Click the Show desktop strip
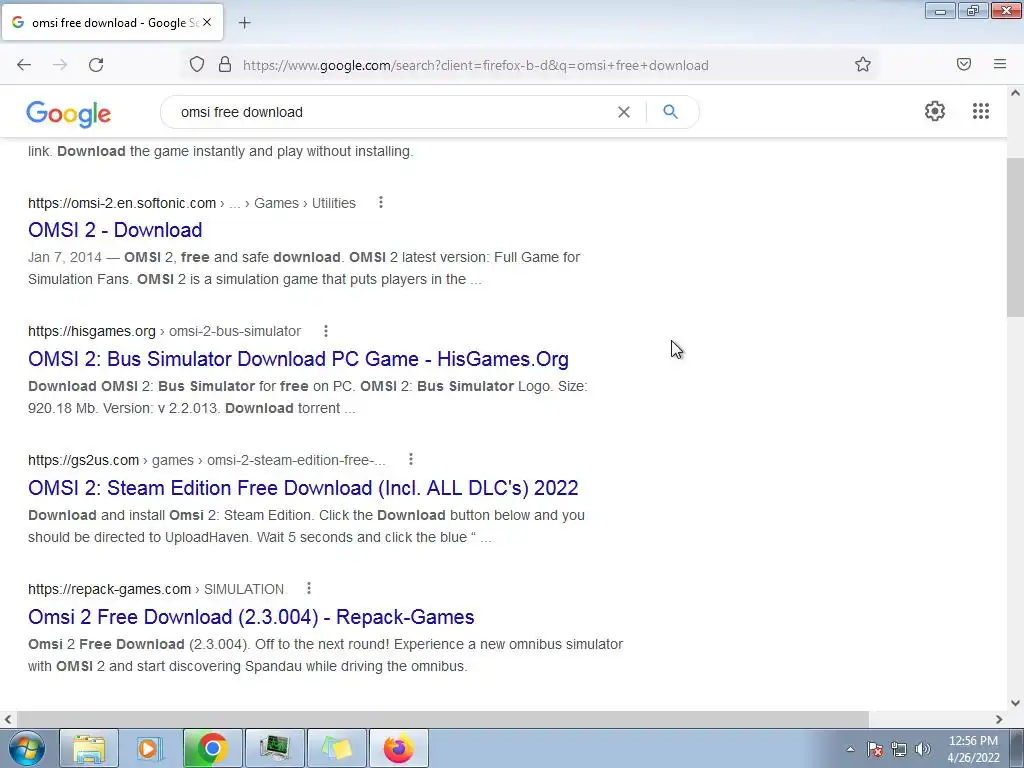1024x768 pixels. coord(1017,748)
